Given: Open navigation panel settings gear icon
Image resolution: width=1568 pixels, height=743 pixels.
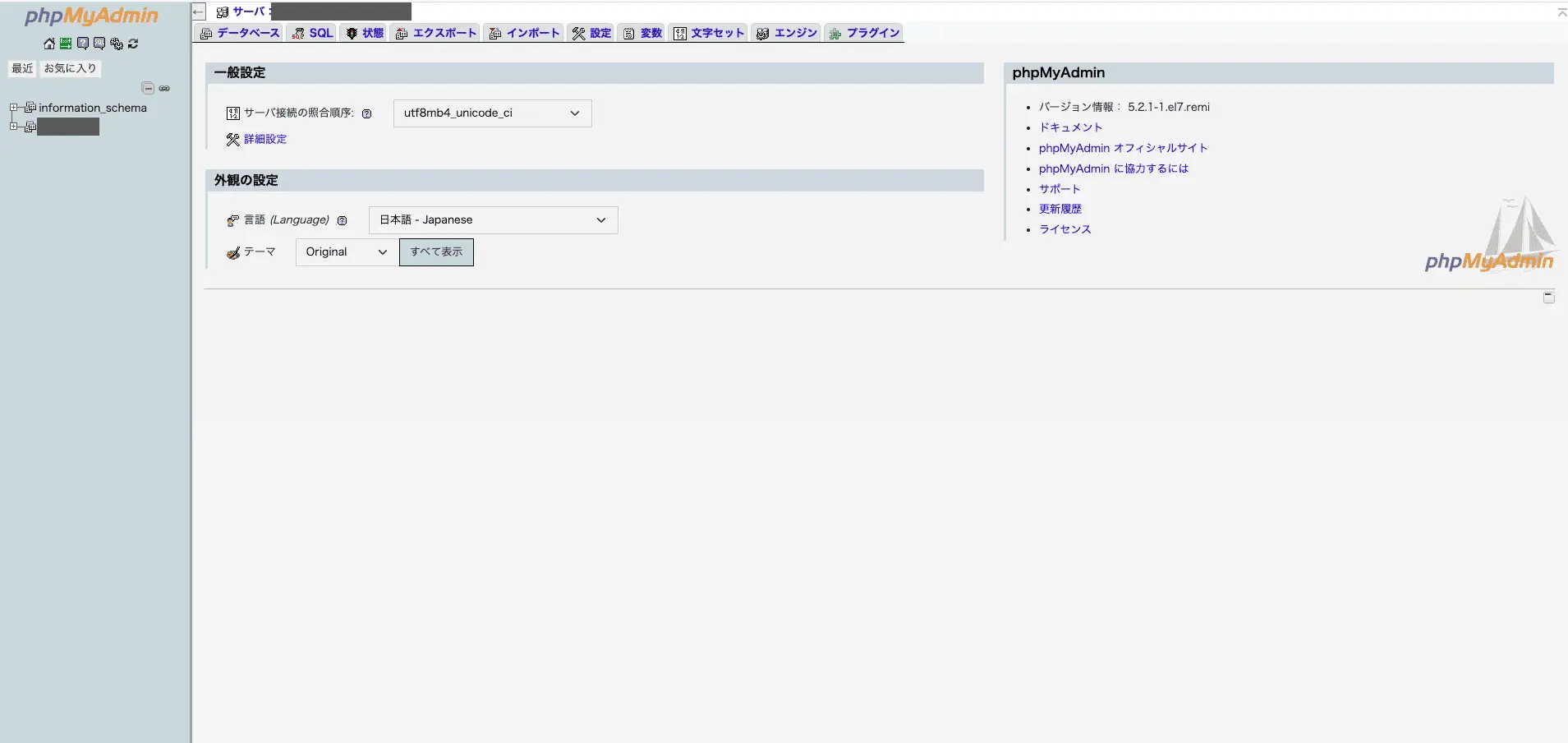Looking at the screenshot, I should click(x=117, y=44).
